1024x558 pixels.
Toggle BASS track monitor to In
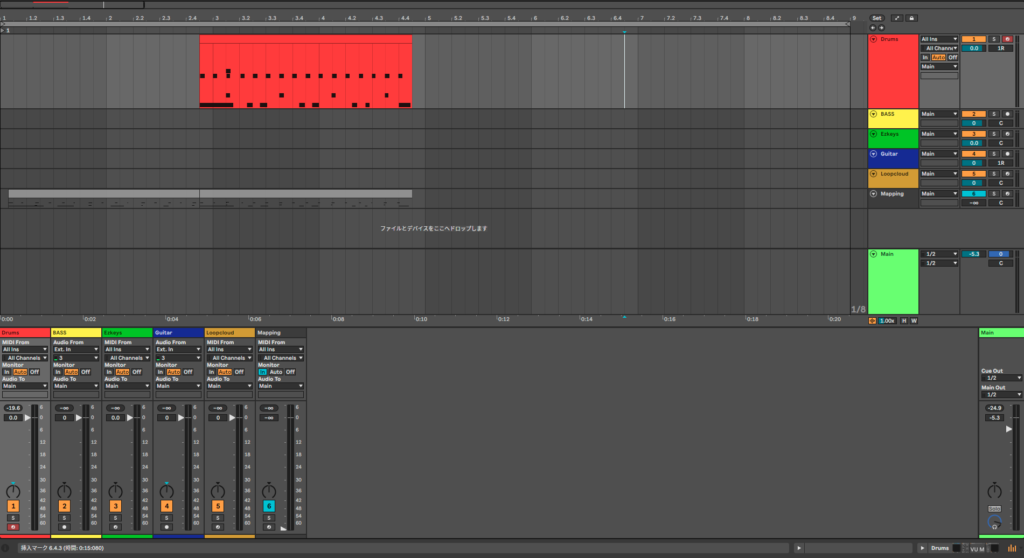[58, 371]
